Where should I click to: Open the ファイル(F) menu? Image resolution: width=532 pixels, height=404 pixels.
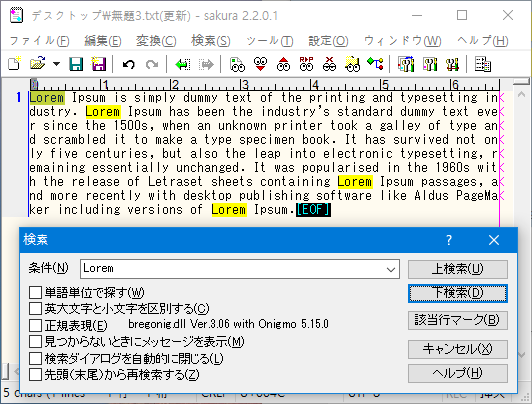[x=39, y=41]
